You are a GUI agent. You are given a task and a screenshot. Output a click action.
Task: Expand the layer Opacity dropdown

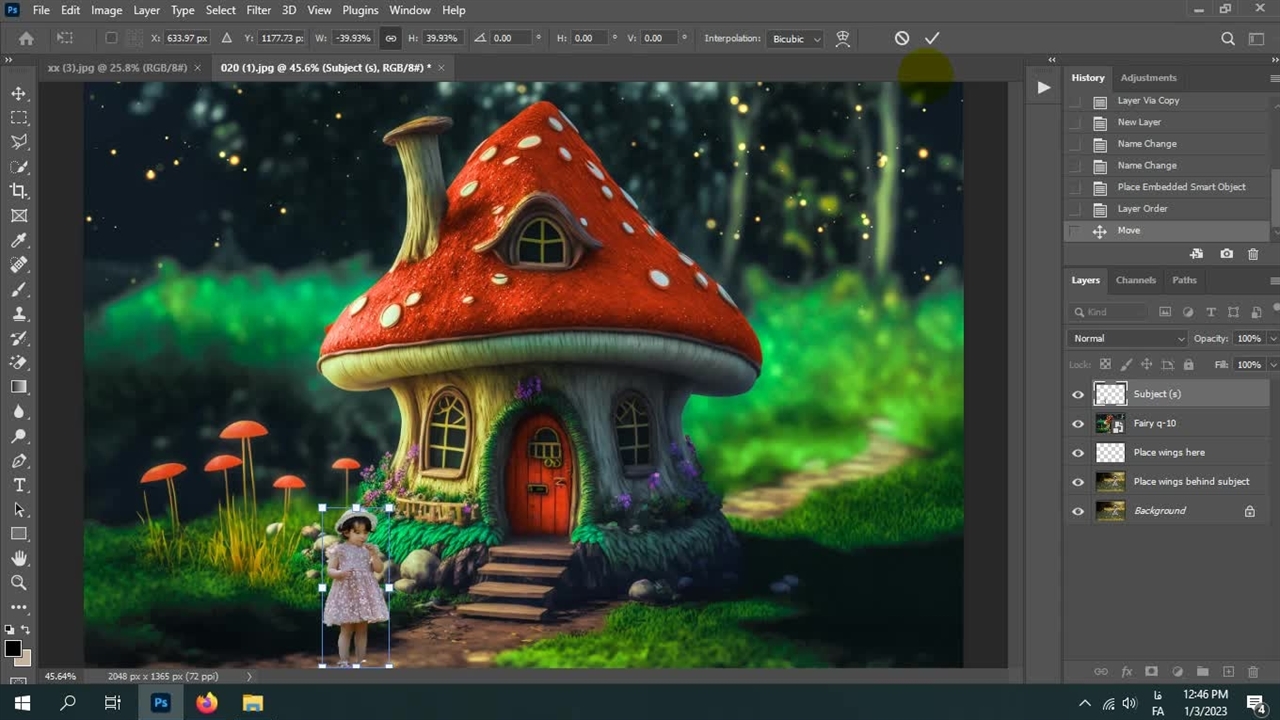[x=1272, y=338]
